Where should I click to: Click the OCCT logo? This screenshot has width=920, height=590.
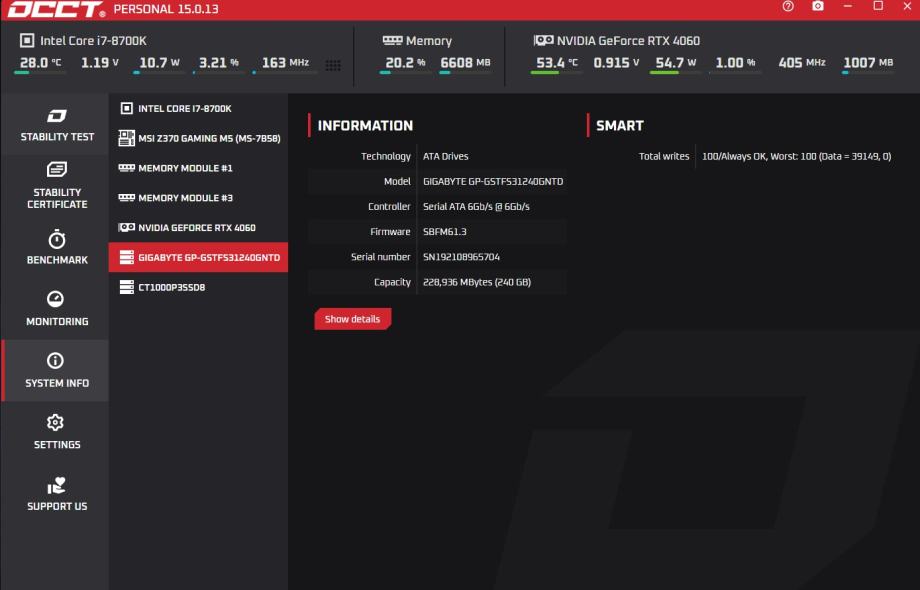(x=56, y=9)
